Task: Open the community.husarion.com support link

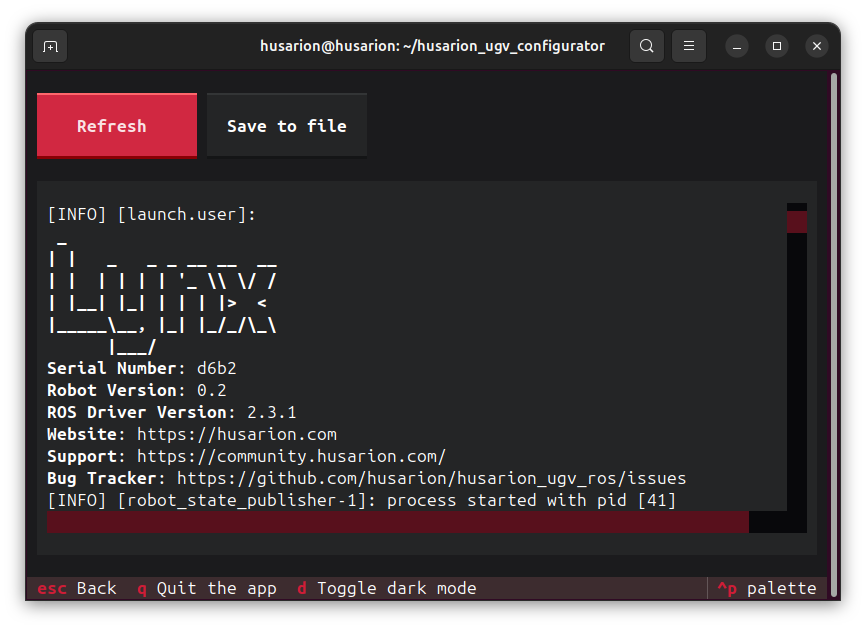Action: pyautogui.click(x=291, y=456)
